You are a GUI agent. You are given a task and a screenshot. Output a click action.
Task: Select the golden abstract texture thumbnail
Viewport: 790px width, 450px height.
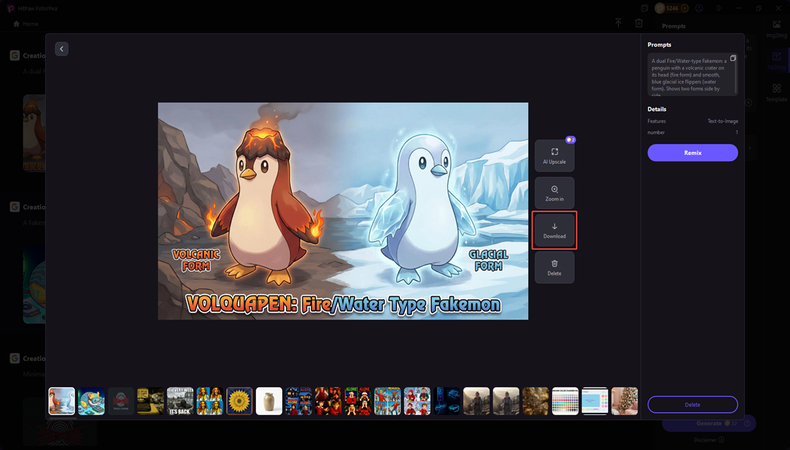coord(536,401)
